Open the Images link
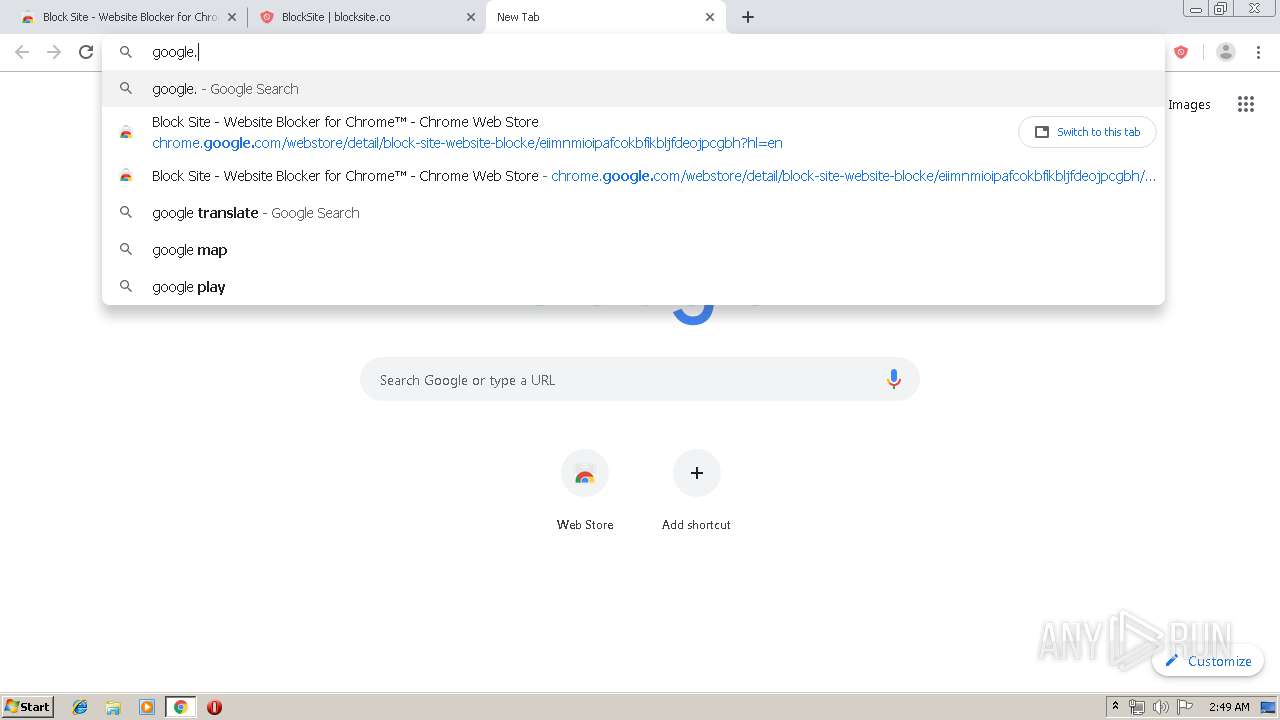The height and width of the screenshot is (720, 1280). [x=1189, y=104]
